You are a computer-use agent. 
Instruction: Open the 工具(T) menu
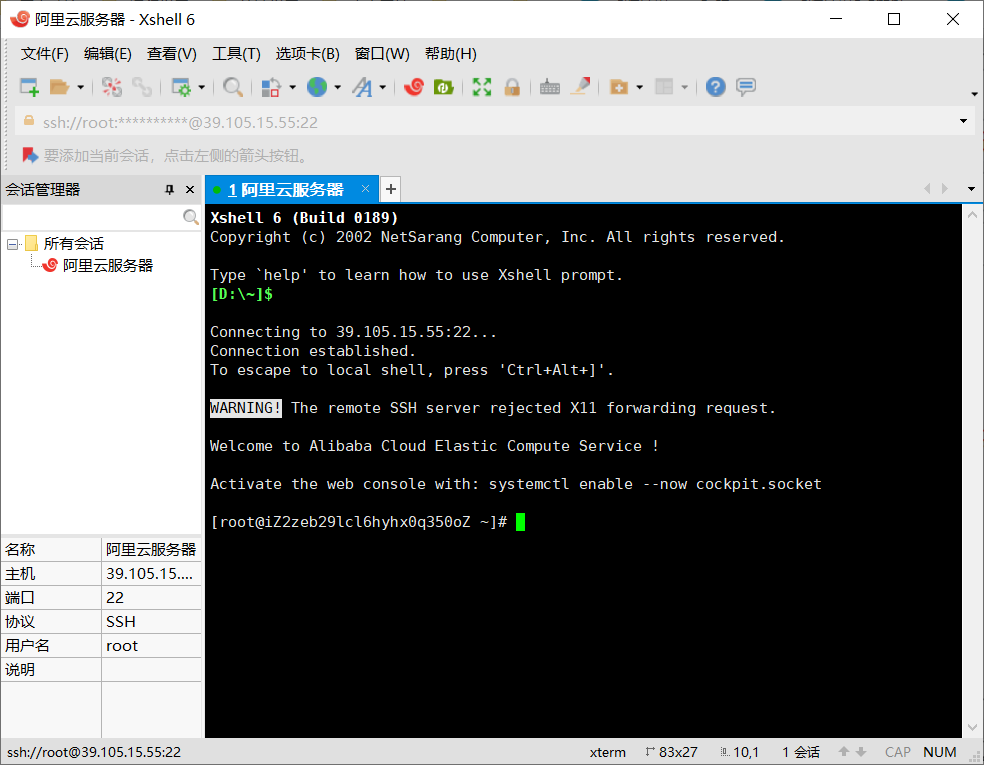(x=236, y=54)
